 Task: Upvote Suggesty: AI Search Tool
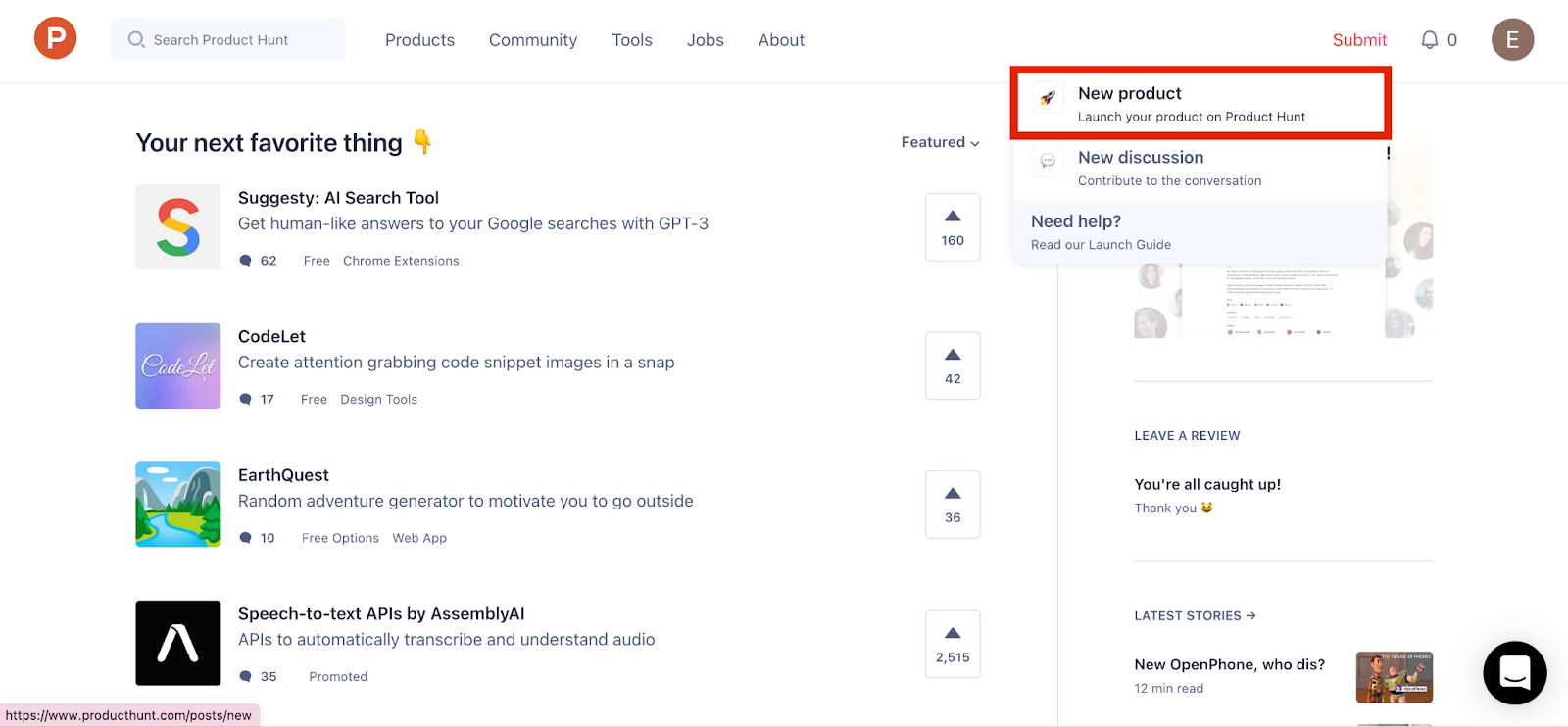pyautogui.click(x=953, y=227)
